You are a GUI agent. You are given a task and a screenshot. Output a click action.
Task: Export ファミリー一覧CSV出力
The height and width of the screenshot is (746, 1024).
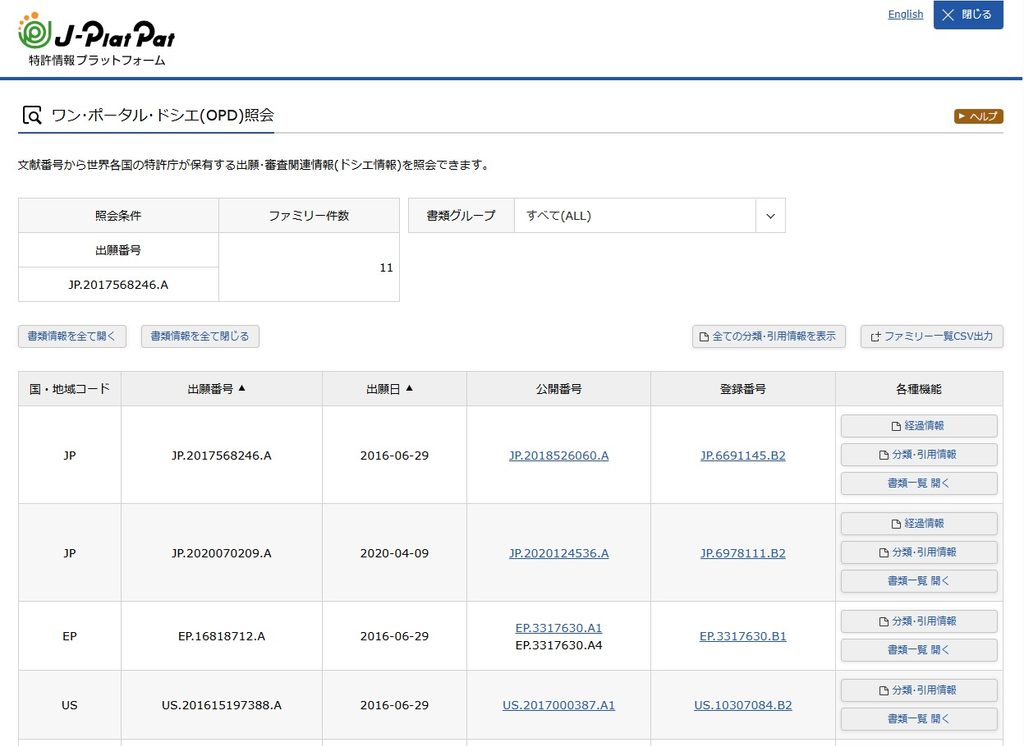pos(932,336)
